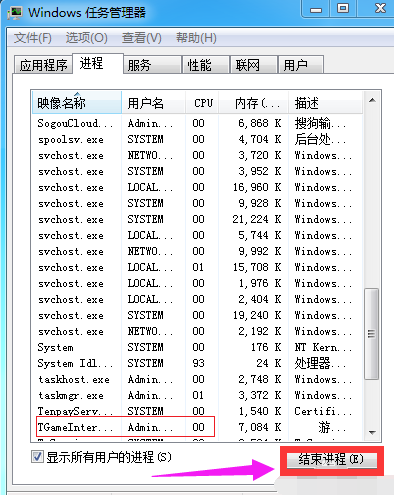Open the 选项(O) menu
The image size is (394, 498).
tap(86, 38)
